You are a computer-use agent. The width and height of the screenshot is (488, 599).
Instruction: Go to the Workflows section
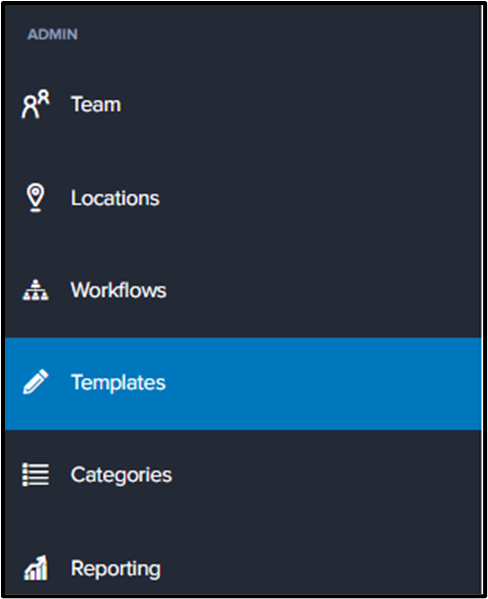[x=243, y=290]
